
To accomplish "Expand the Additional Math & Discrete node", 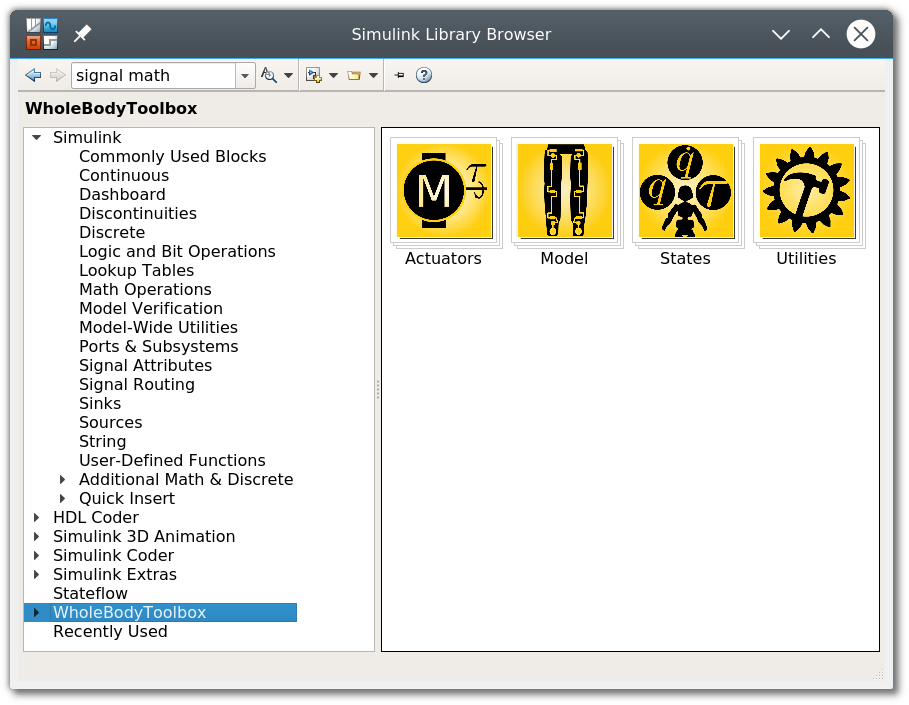I will 63,479.
